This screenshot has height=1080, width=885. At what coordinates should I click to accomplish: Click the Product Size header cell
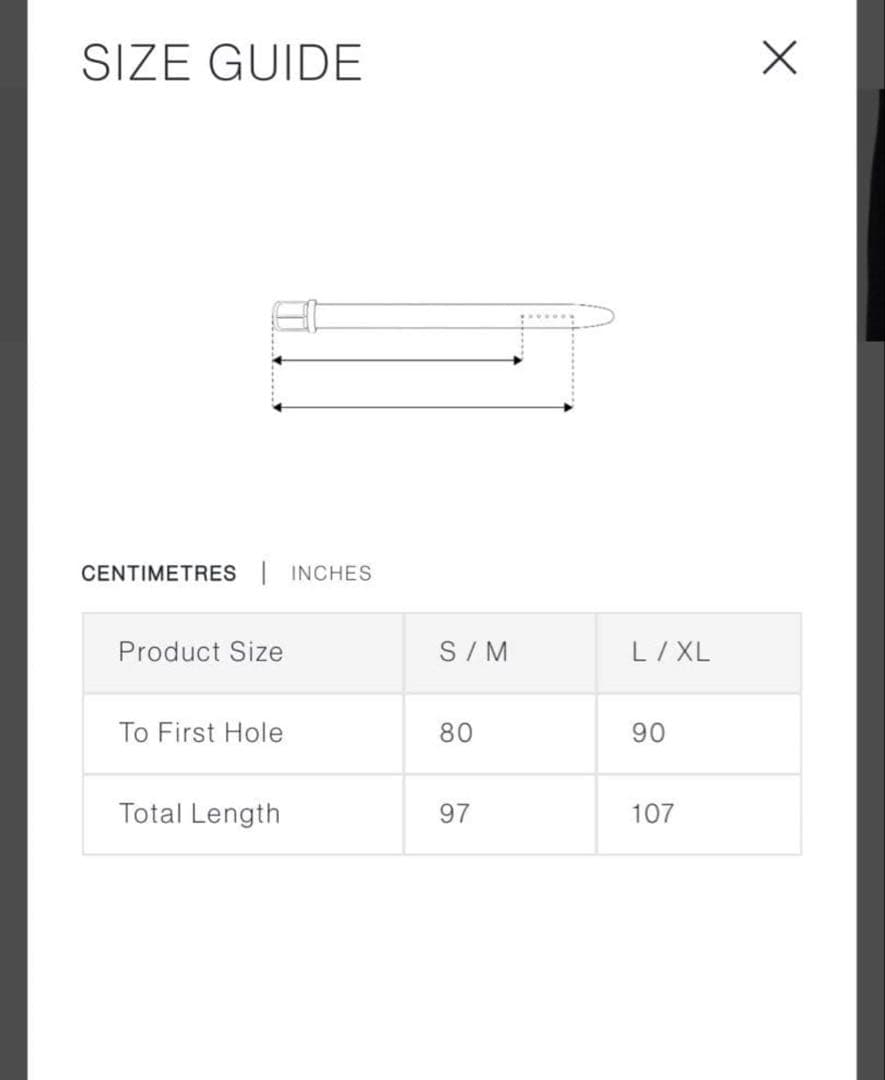click(x=200, y=652)
